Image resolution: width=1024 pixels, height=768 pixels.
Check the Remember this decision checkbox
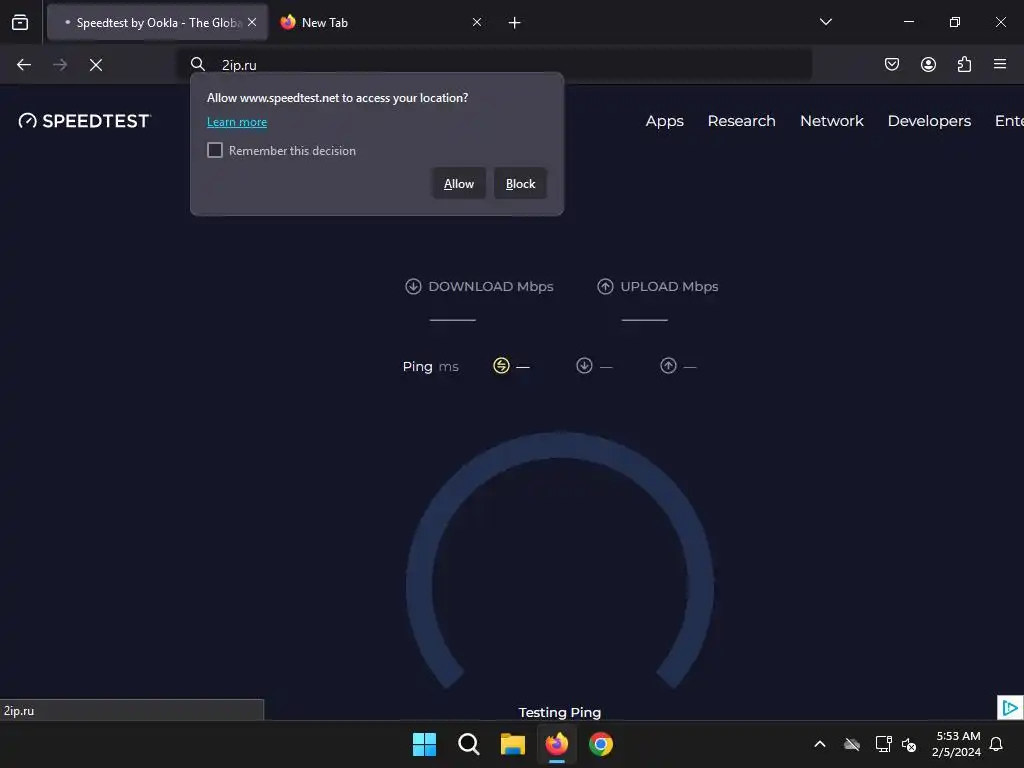(215, 150)
